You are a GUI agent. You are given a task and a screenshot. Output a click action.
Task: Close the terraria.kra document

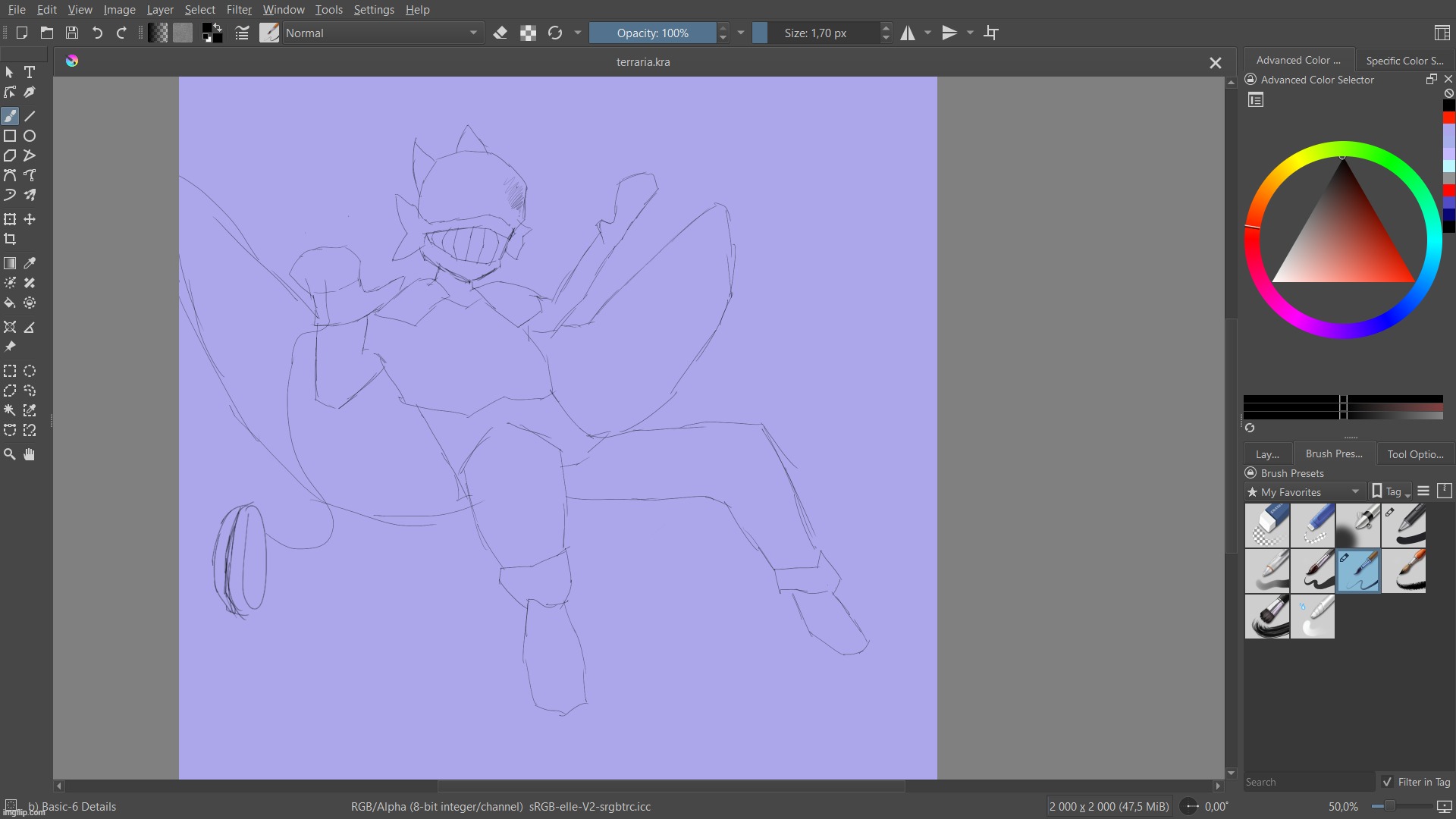[1215, 62]
